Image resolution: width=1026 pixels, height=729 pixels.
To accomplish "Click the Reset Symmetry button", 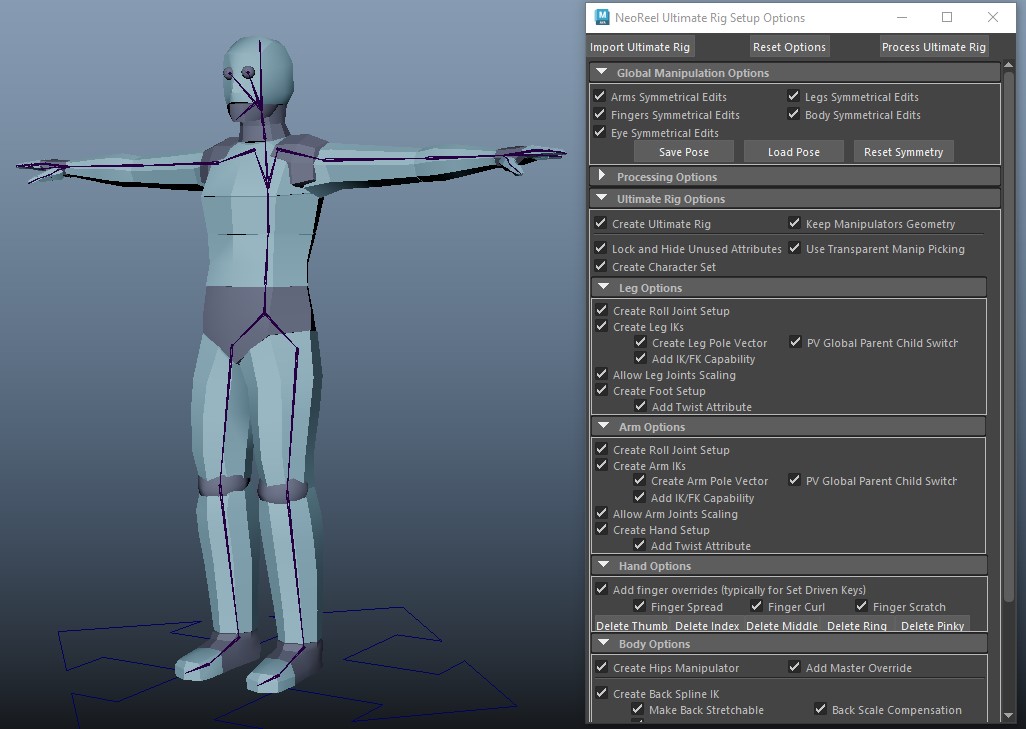I will click(903, 152).
